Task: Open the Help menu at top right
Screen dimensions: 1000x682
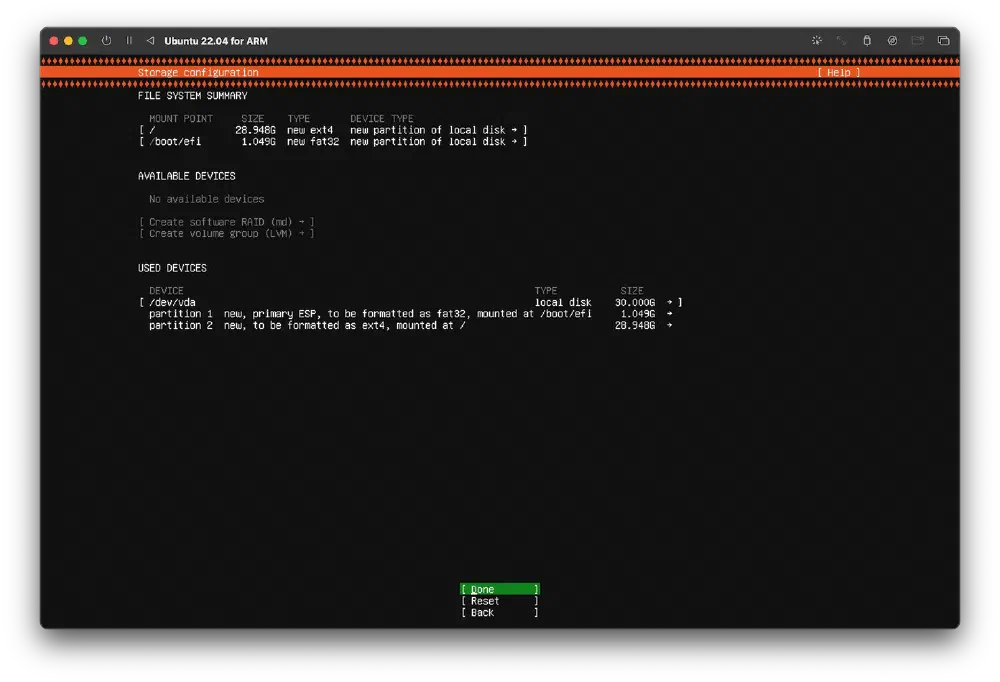Action: coord(838,72)
